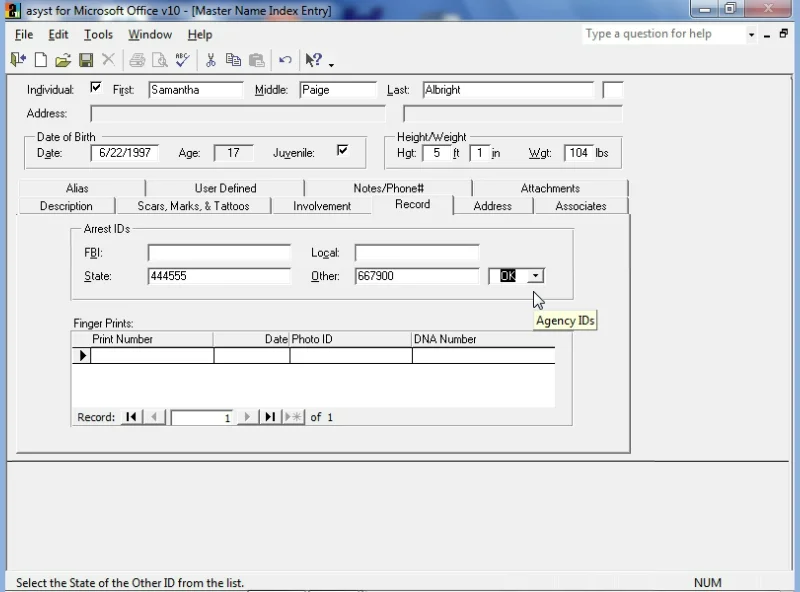Go to previous fingerprint record
Image resolution: width=800 pixels, height=592 pixels.
(155, 417)
